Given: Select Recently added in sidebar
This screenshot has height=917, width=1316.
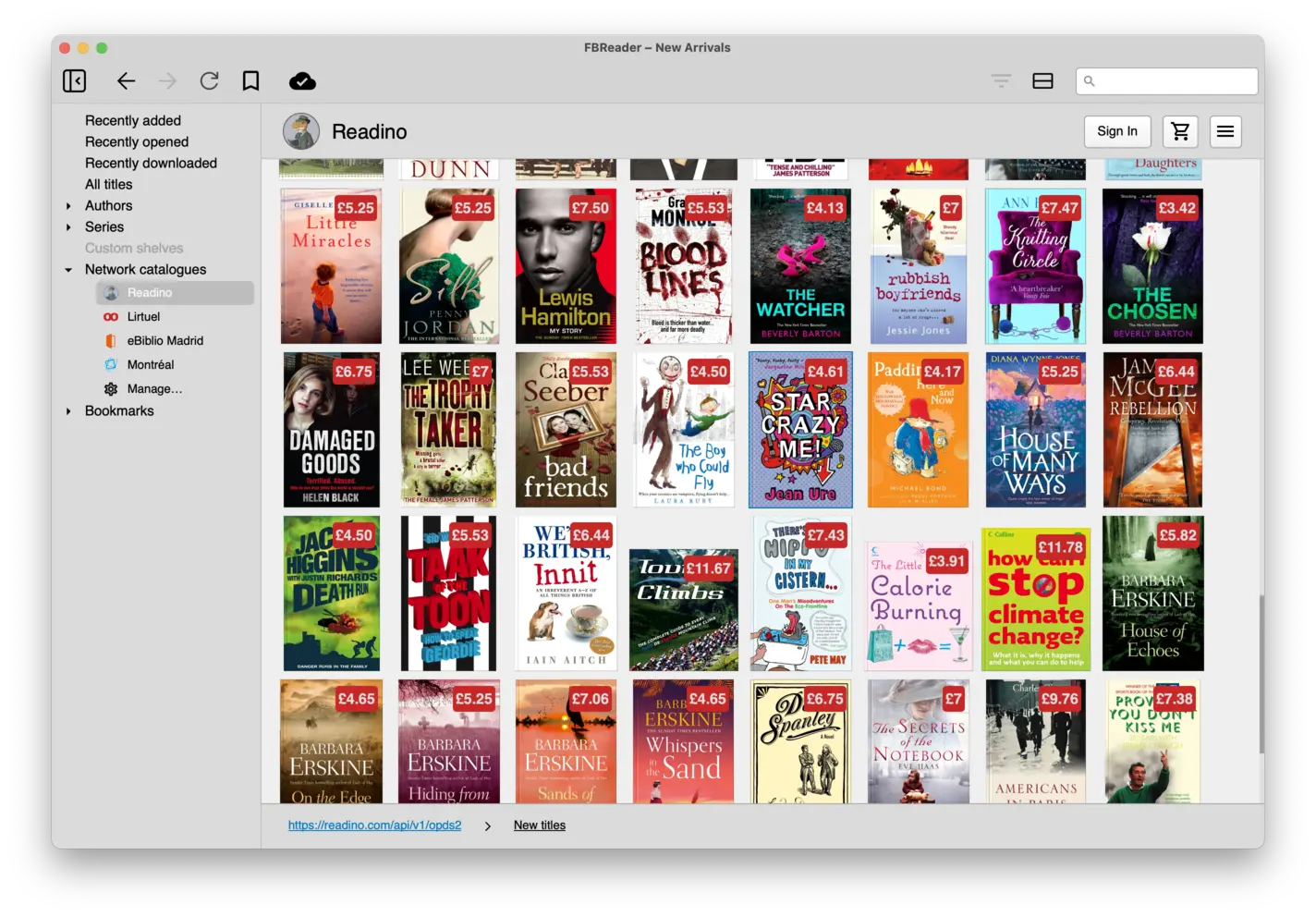Looking at the screenshot, I should [x=133, y=121].
